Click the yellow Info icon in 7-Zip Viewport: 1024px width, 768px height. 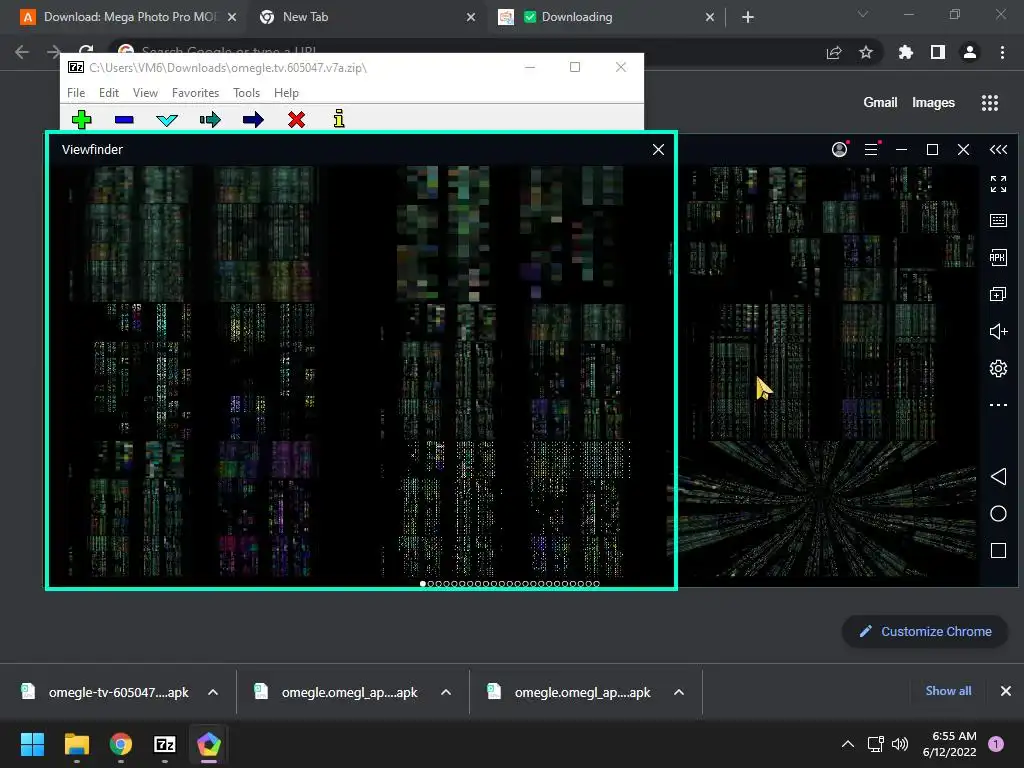[339, 119]
